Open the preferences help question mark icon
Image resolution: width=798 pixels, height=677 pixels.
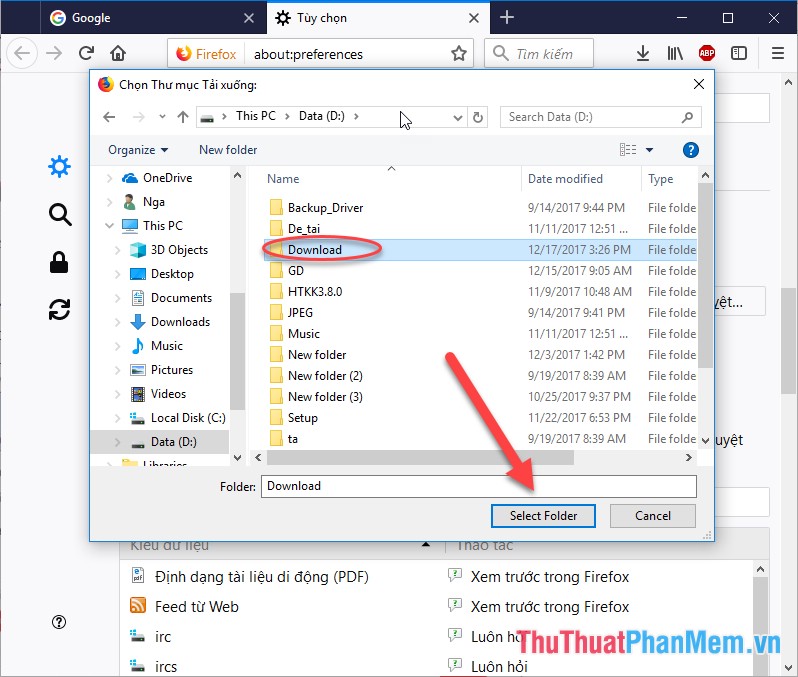59,622
